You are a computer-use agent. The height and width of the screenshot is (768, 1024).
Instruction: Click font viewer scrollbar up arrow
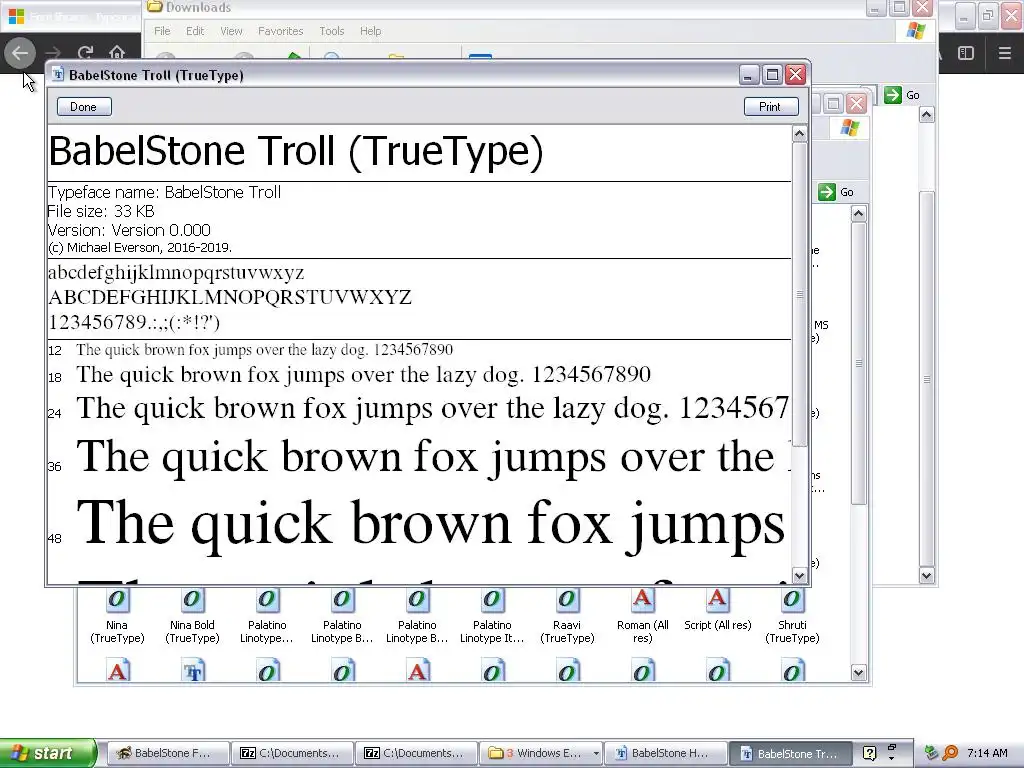coord(799,134)
